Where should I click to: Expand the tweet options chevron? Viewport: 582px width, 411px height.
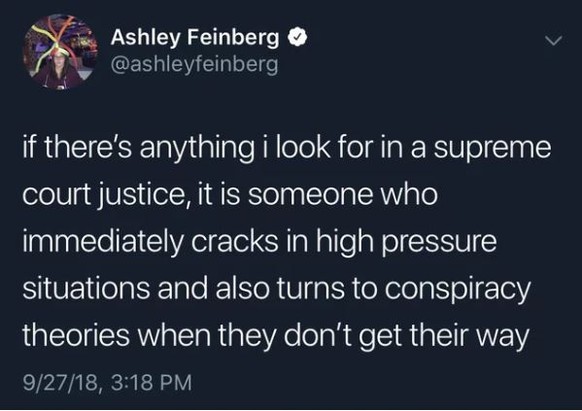coord(553,40)
